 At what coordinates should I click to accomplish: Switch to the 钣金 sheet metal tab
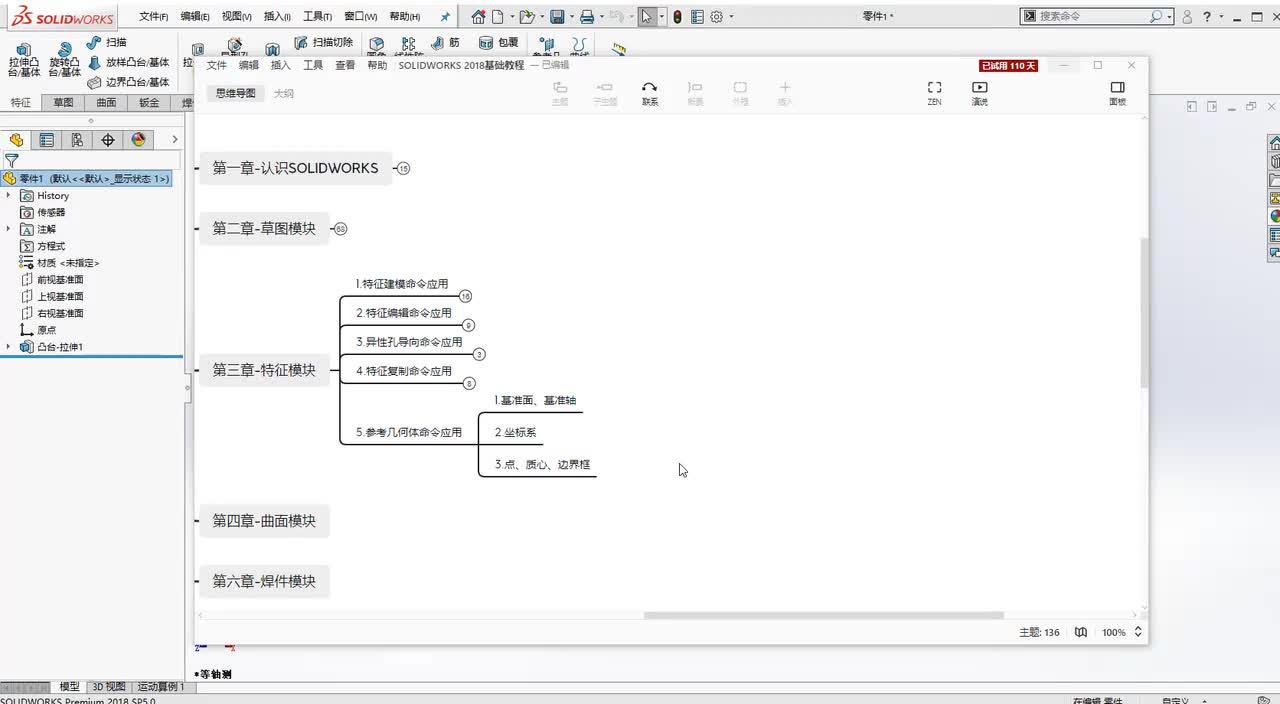click(x=149, y=102)
